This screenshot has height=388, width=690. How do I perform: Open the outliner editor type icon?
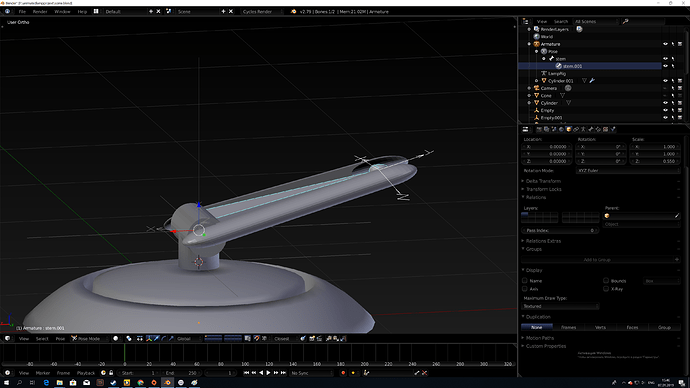point(526,21)
